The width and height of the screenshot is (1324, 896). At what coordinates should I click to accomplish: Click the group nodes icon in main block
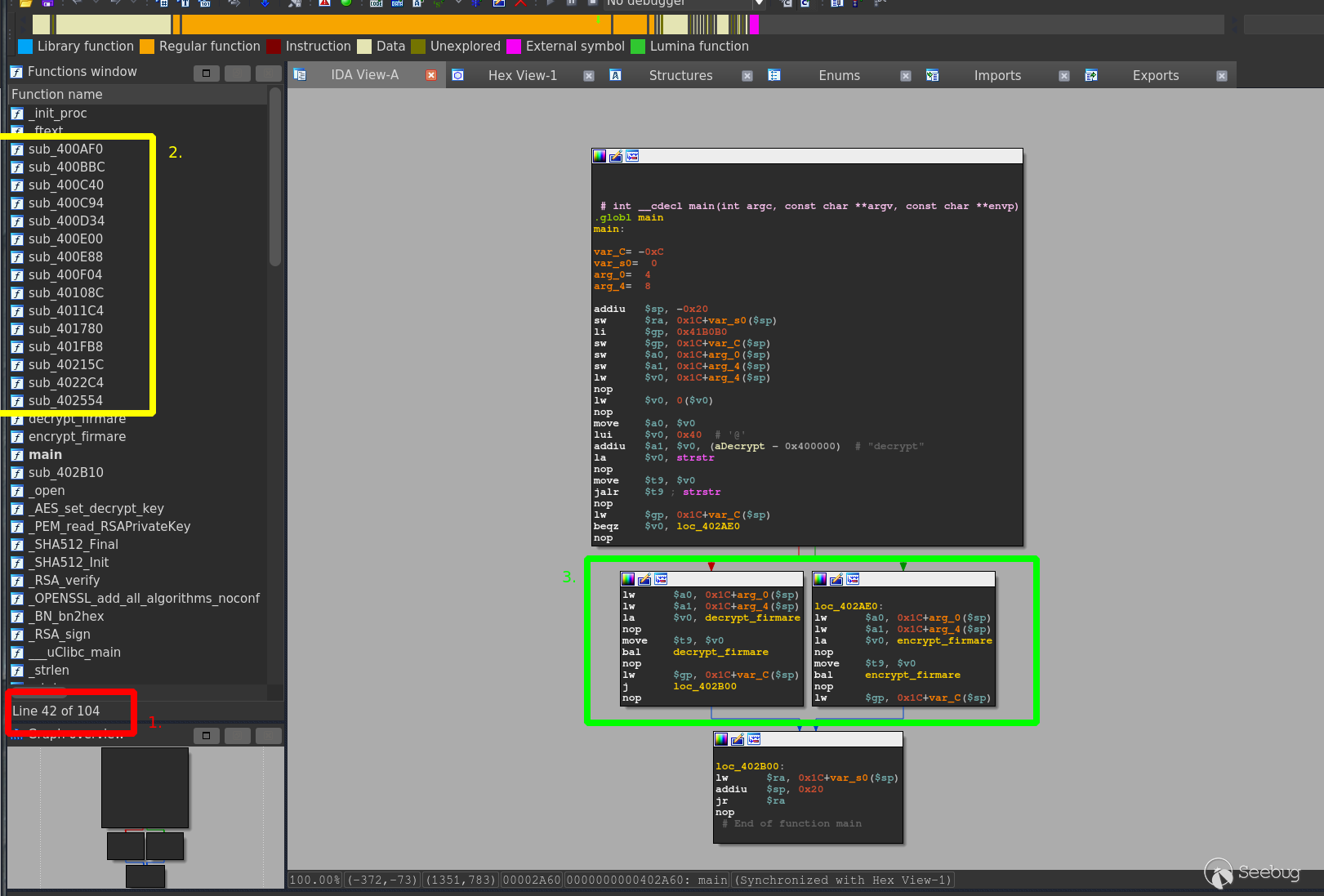(x=632, y=156)
